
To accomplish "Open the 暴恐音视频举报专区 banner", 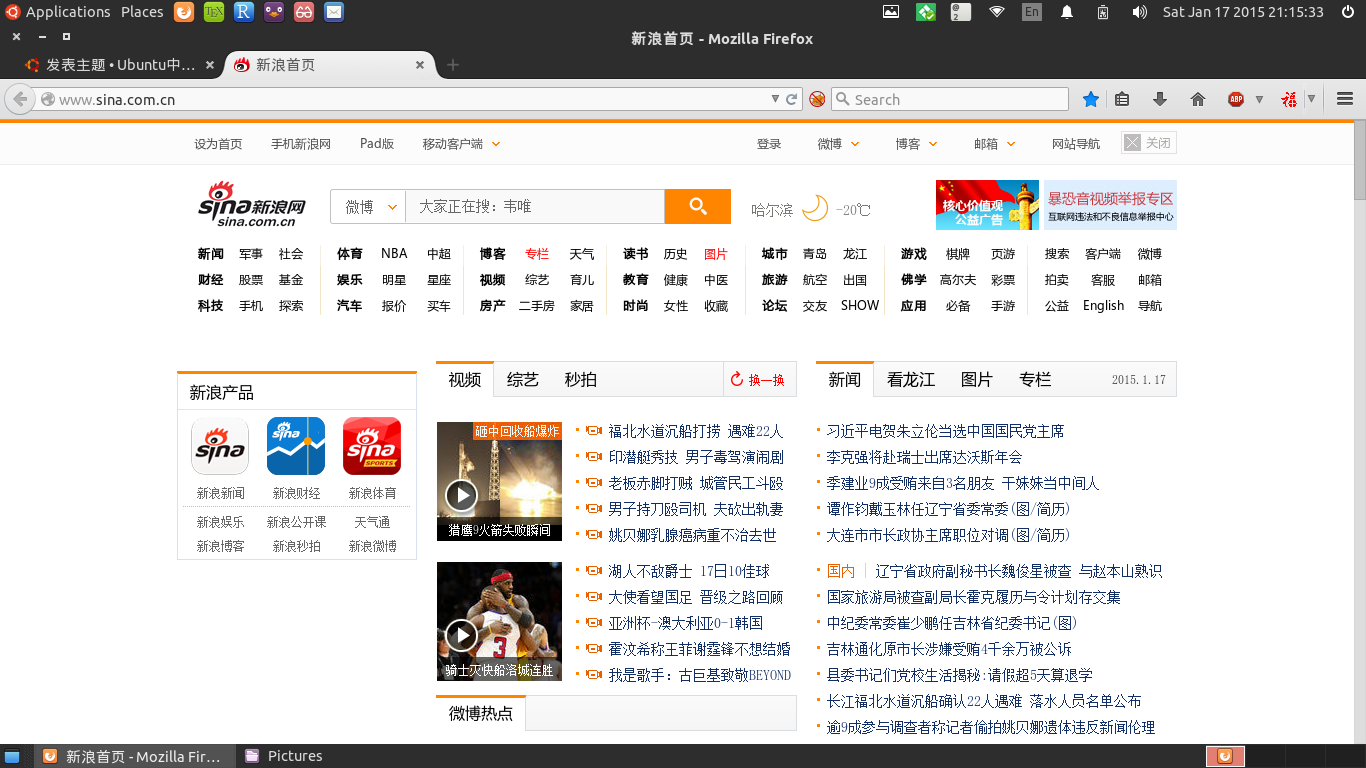I will coord(1110,205).
